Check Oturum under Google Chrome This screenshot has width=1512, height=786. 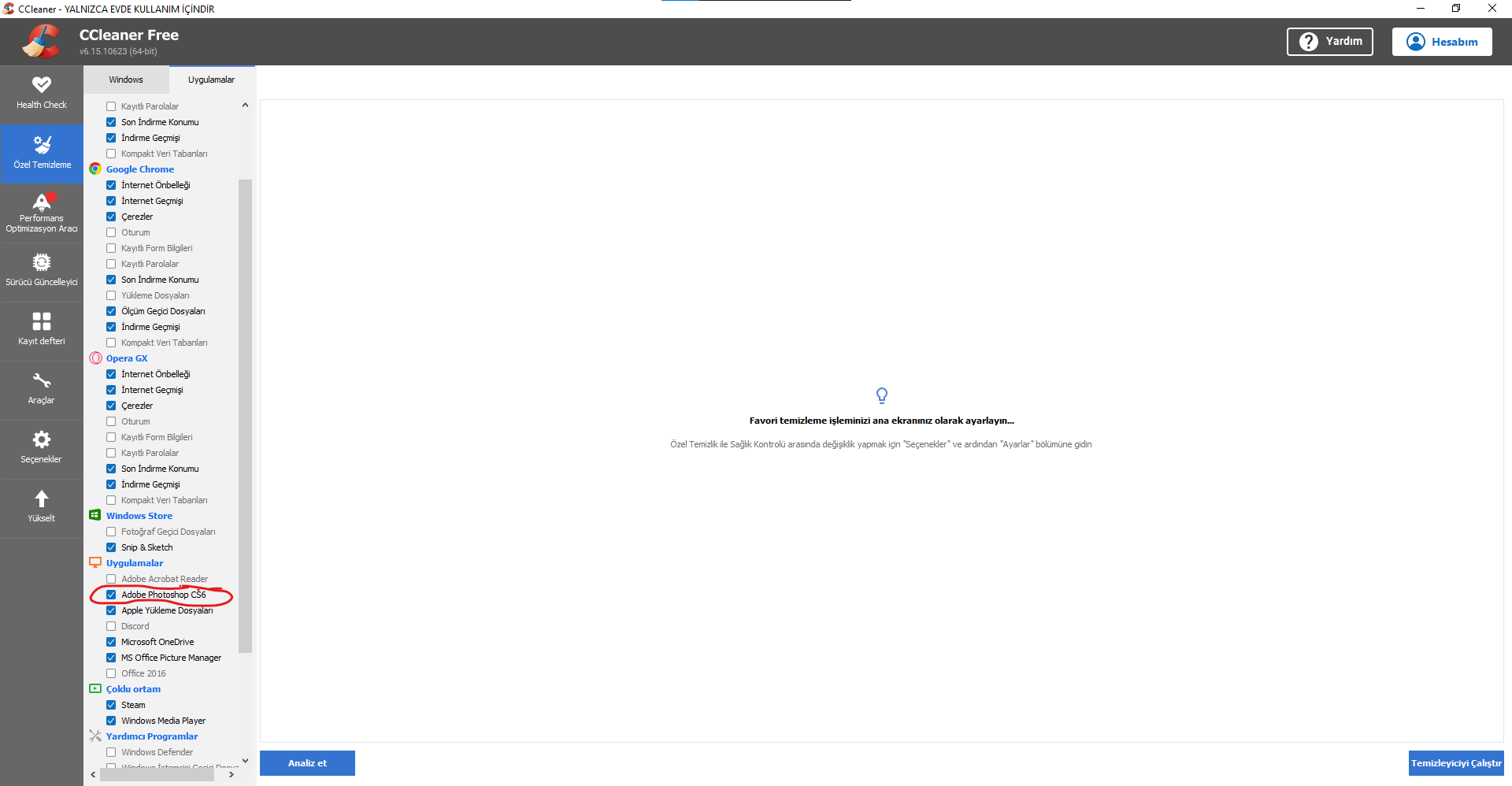click(x=111, y=232)
